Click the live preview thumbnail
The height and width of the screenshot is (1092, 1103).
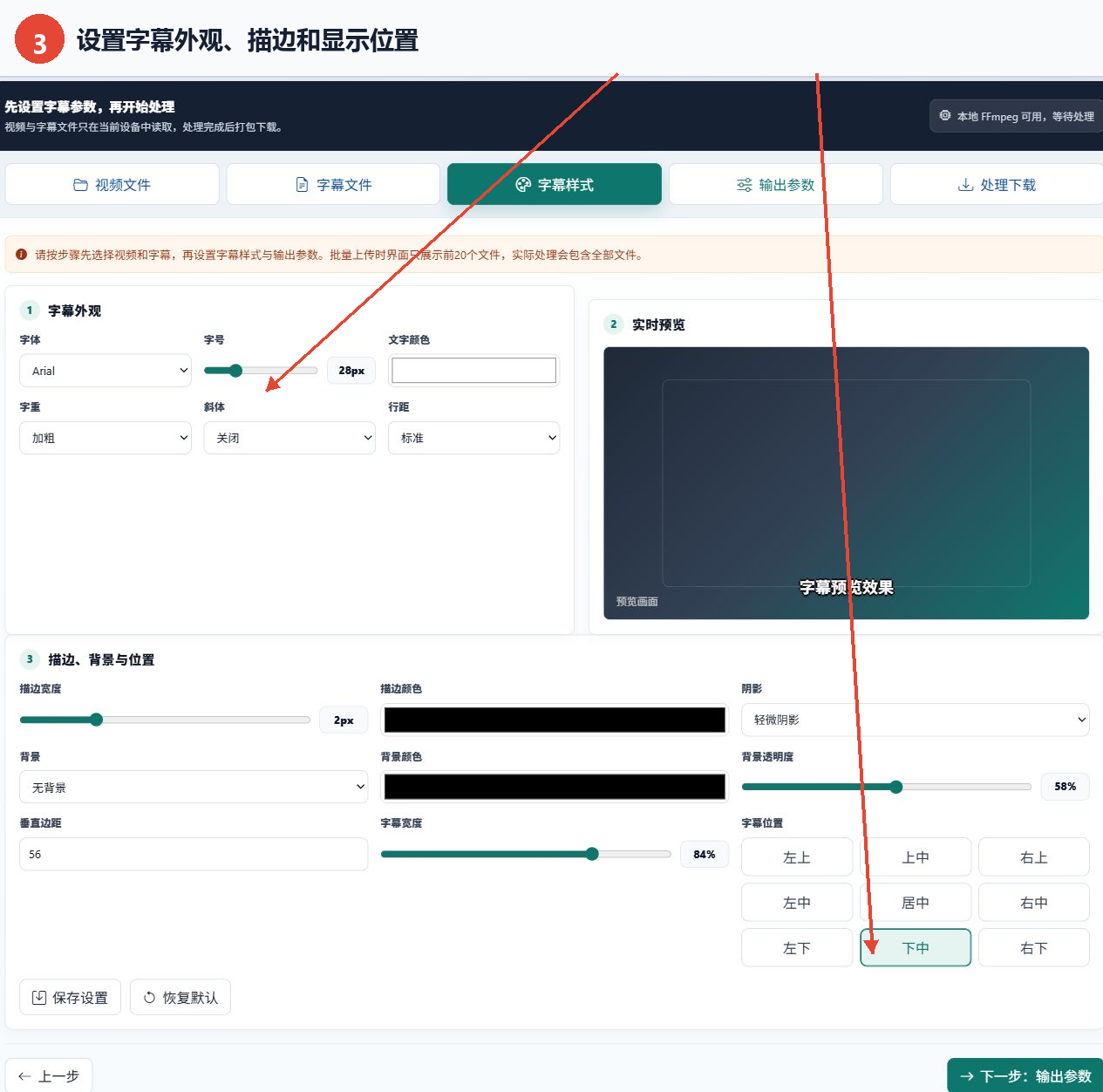coord(846,483)
